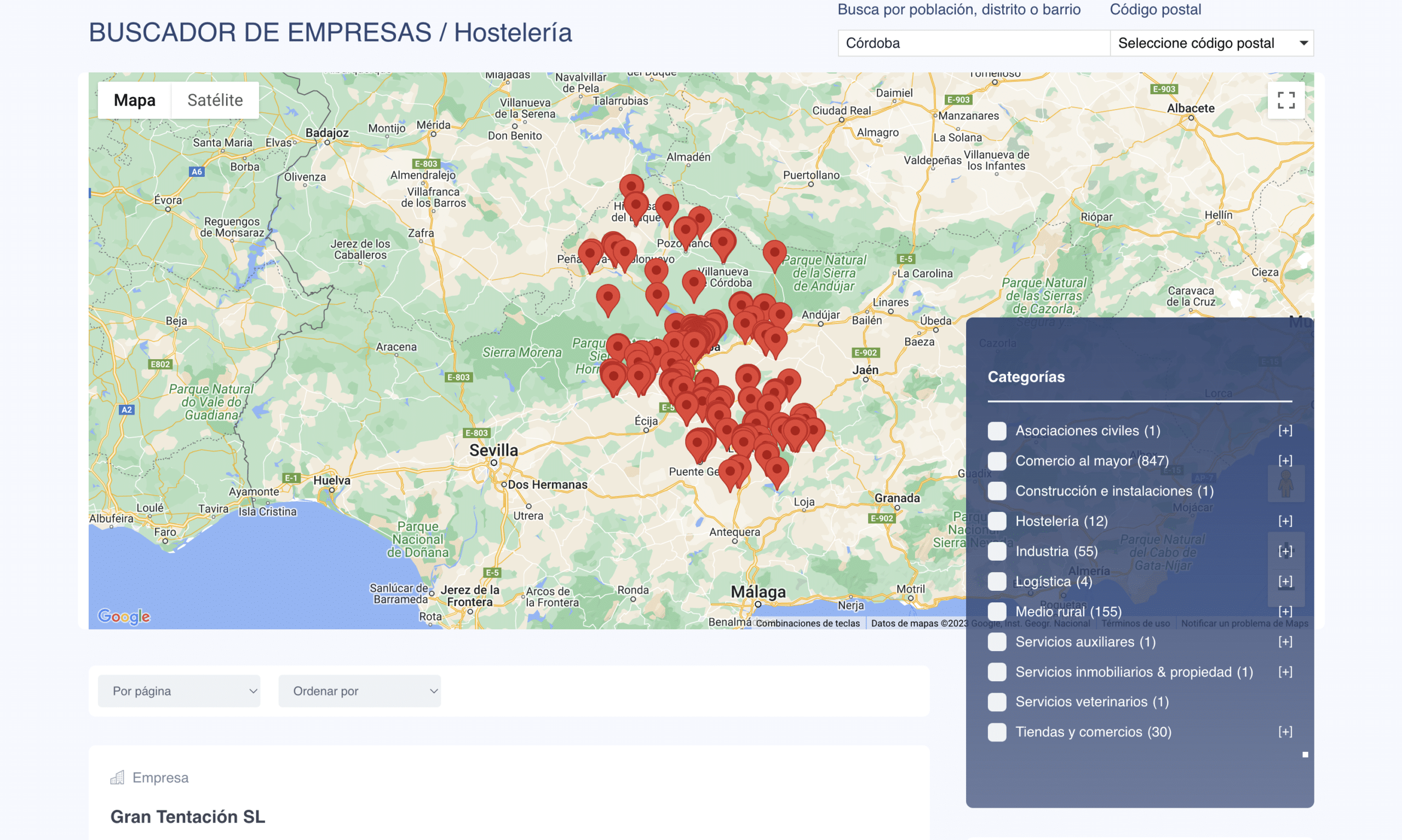
Task: Click the Zafra label on the map
Action: click(x=421, y=233)
